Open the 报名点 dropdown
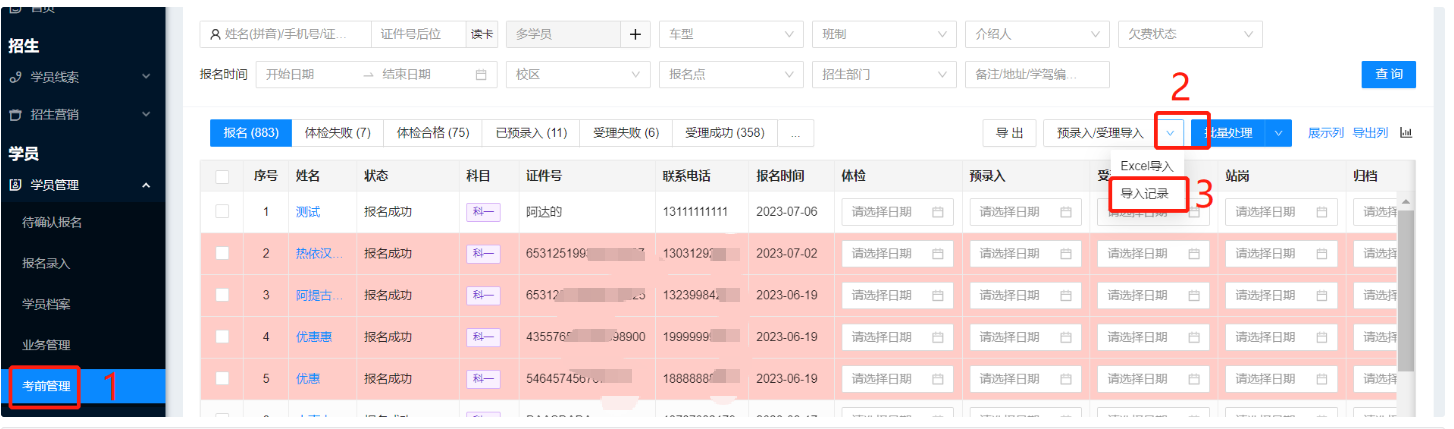Screen dimensions: 1454x429 [731, 74]
